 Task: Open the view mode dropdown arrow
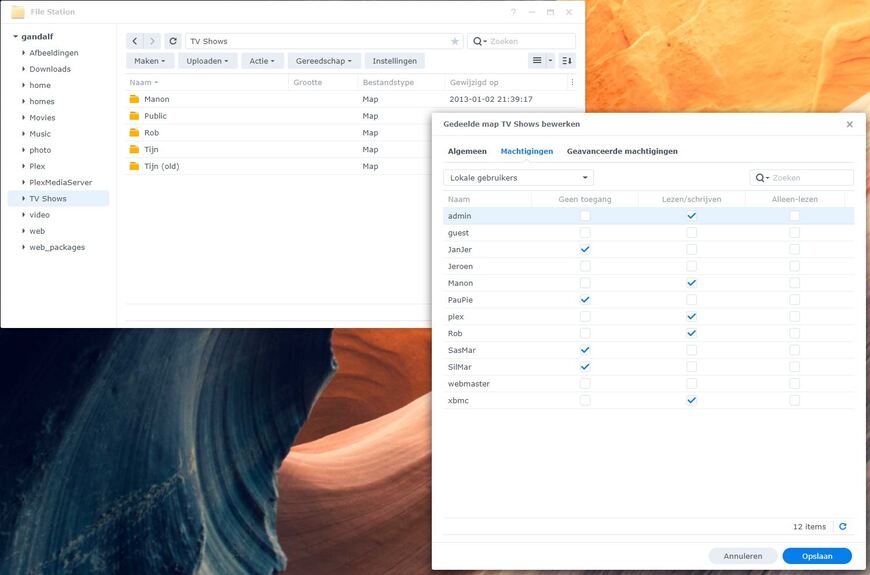(550, 60)
